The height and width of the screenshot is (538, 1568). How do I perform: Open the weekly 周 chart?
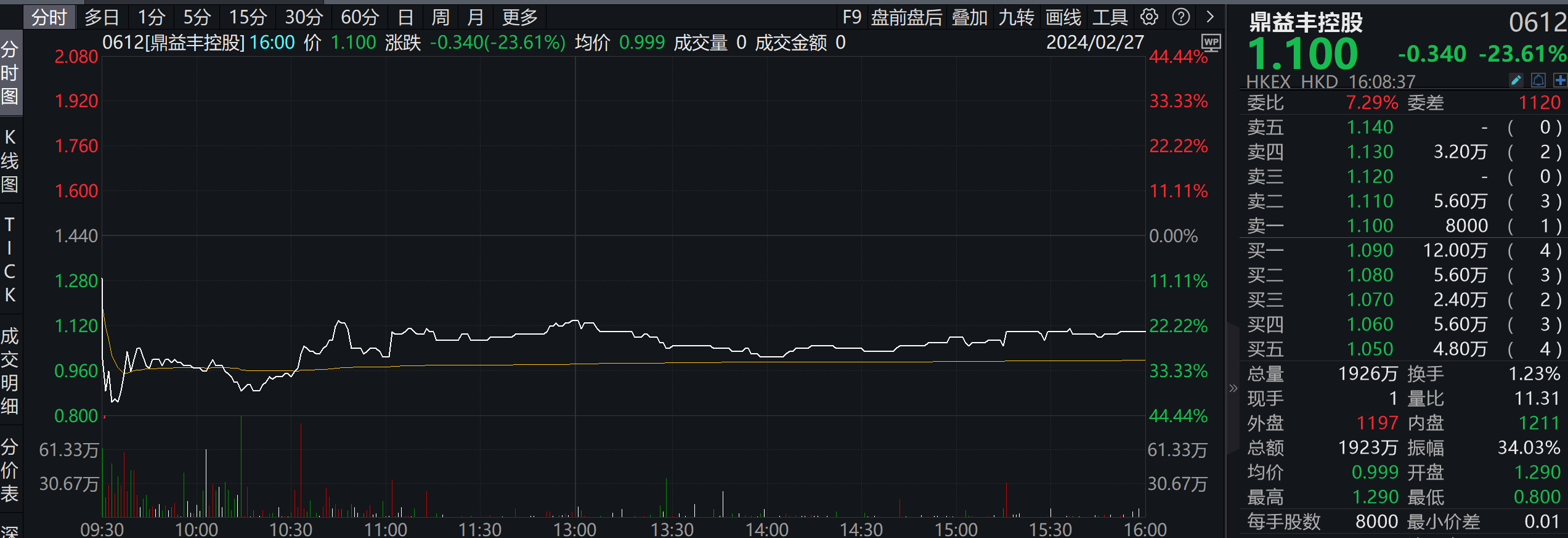coord(441,17)
